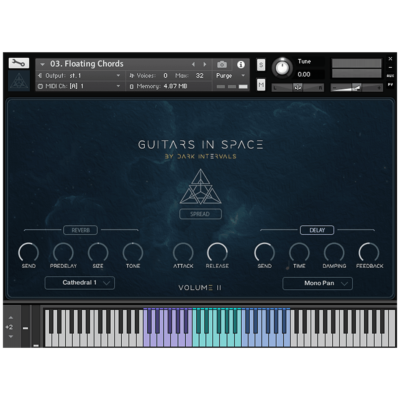Click the Max voices value 32
400x400 pixels.
(199, 76)
